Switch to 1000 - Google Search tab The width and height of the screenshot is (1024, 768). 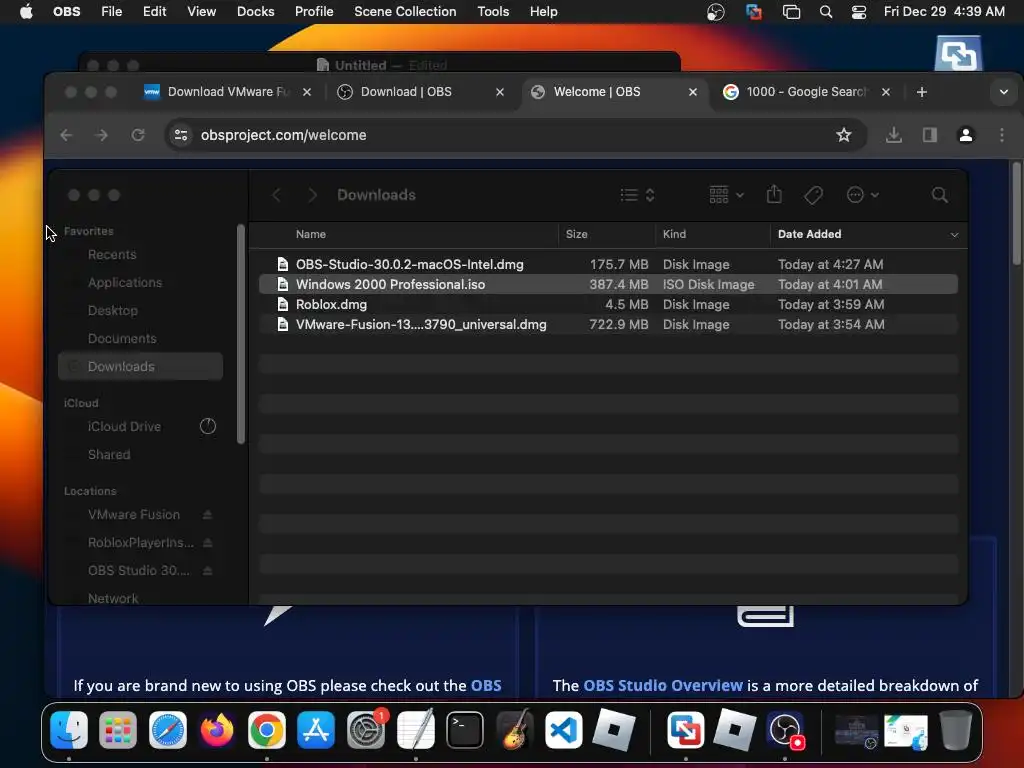(x=807, y=92)
